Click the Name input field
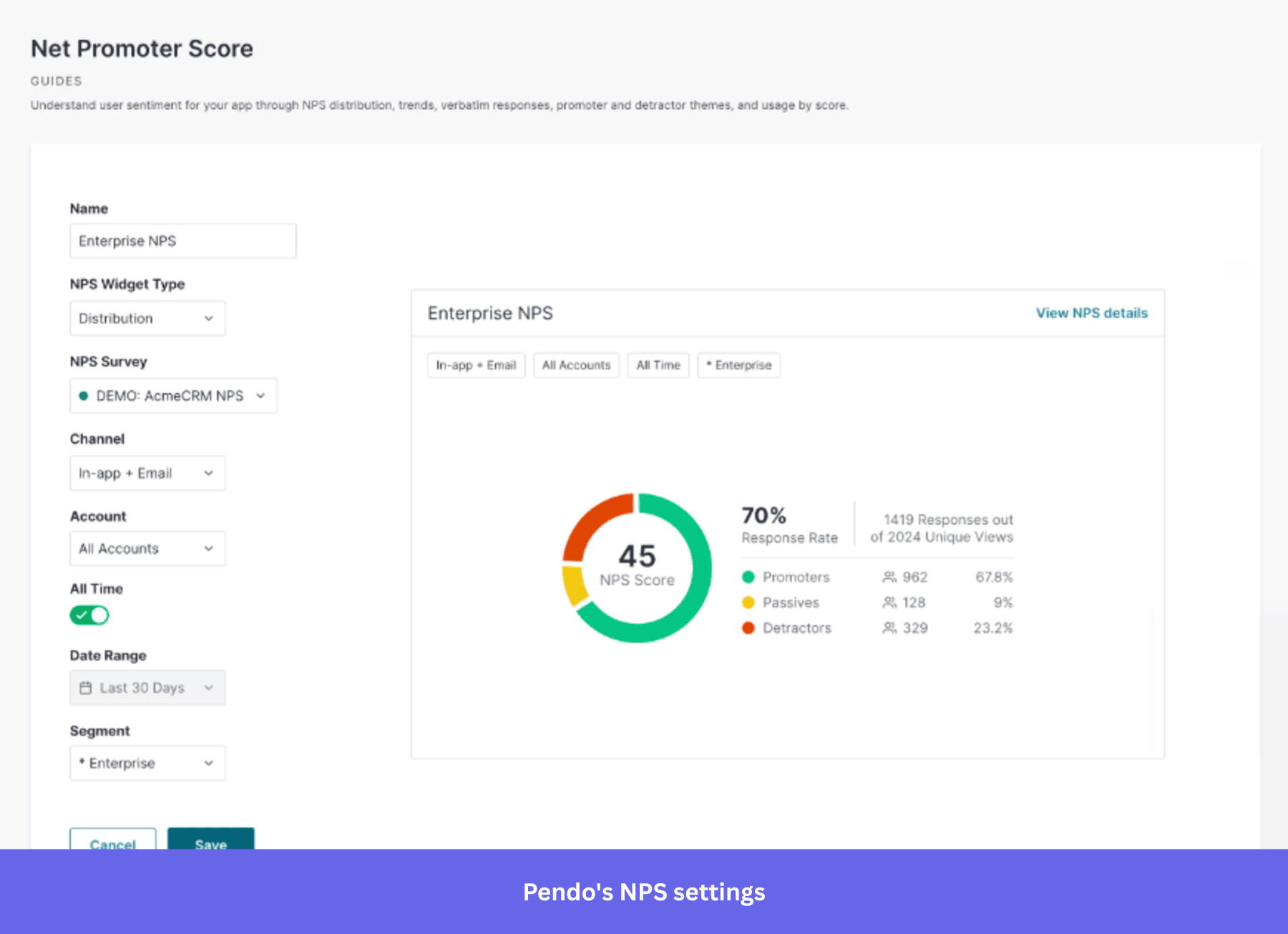1288x934 pixels. (183, 241)
